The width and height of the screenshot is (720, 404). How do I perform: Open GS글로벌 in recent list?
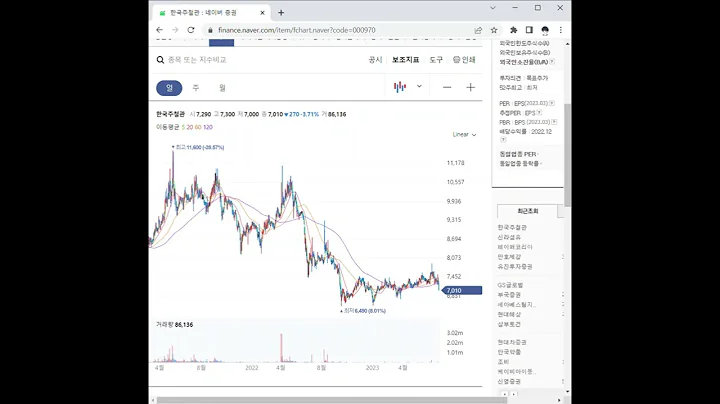[x=510, y=285]
